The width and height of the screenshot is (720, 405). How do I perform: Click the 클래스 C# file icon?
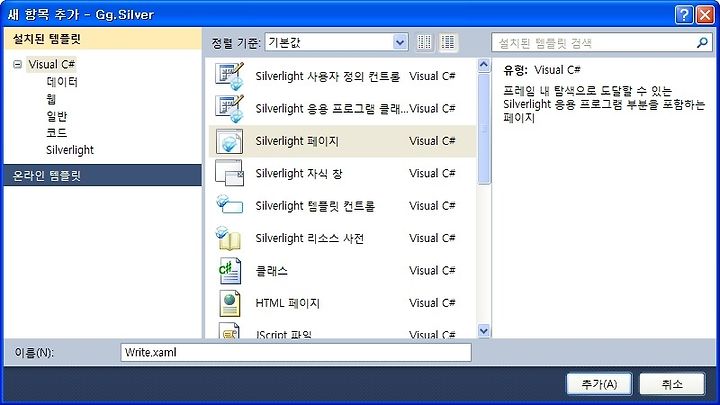click(x=230, y=271)
